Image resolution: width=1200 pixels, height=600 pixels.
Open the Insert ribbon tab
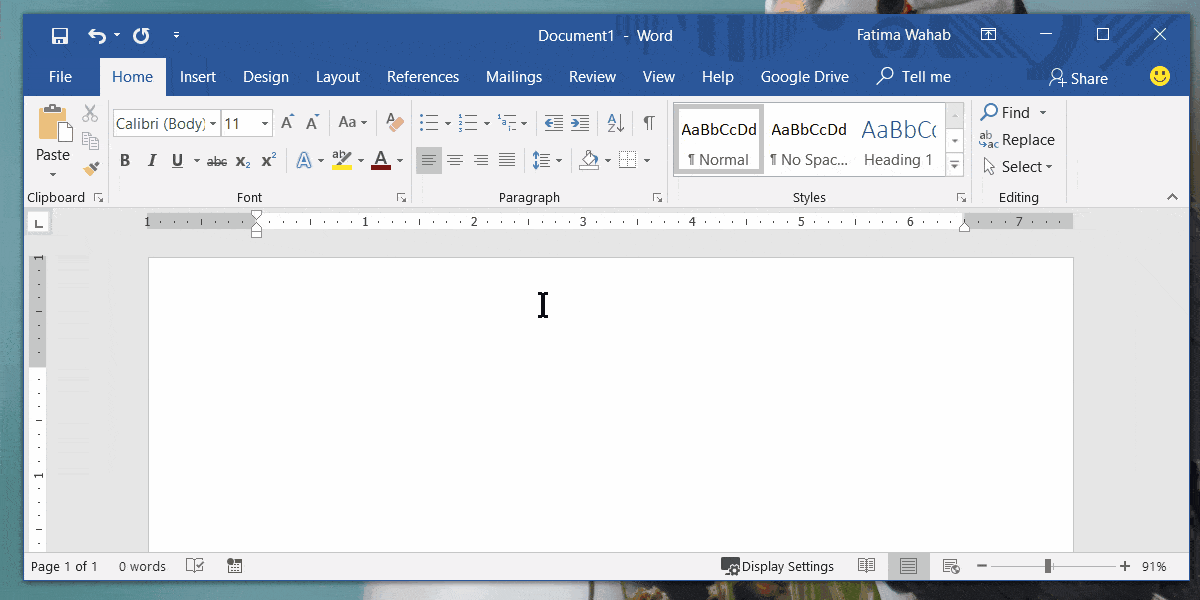click(x=198, y=77)
